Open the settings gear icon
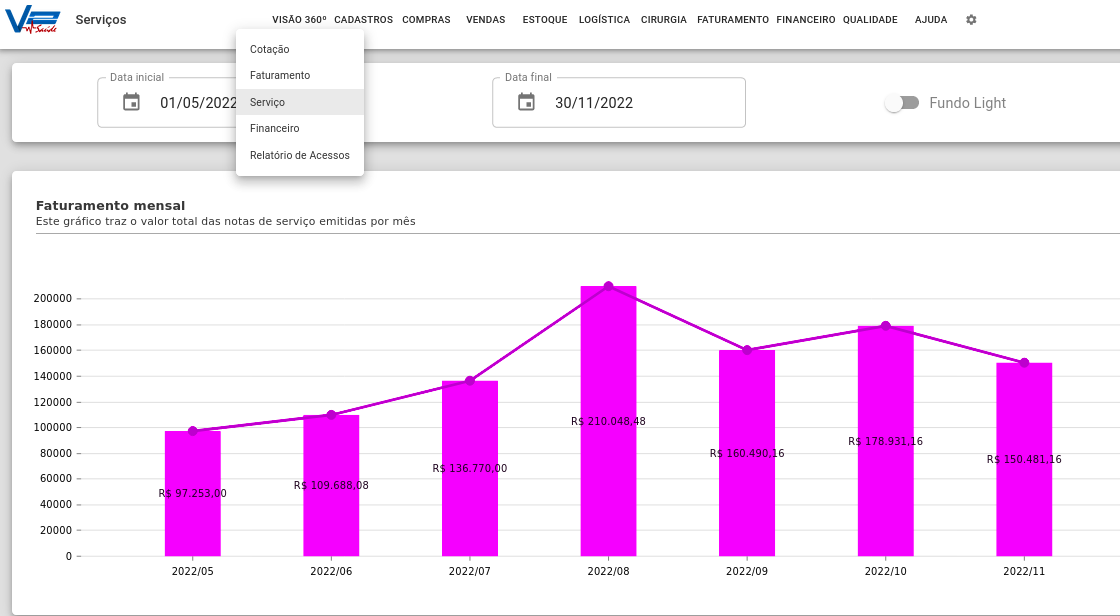This screenshot has height=616, width=1120. pyautogui.click(x=971, y=20)
